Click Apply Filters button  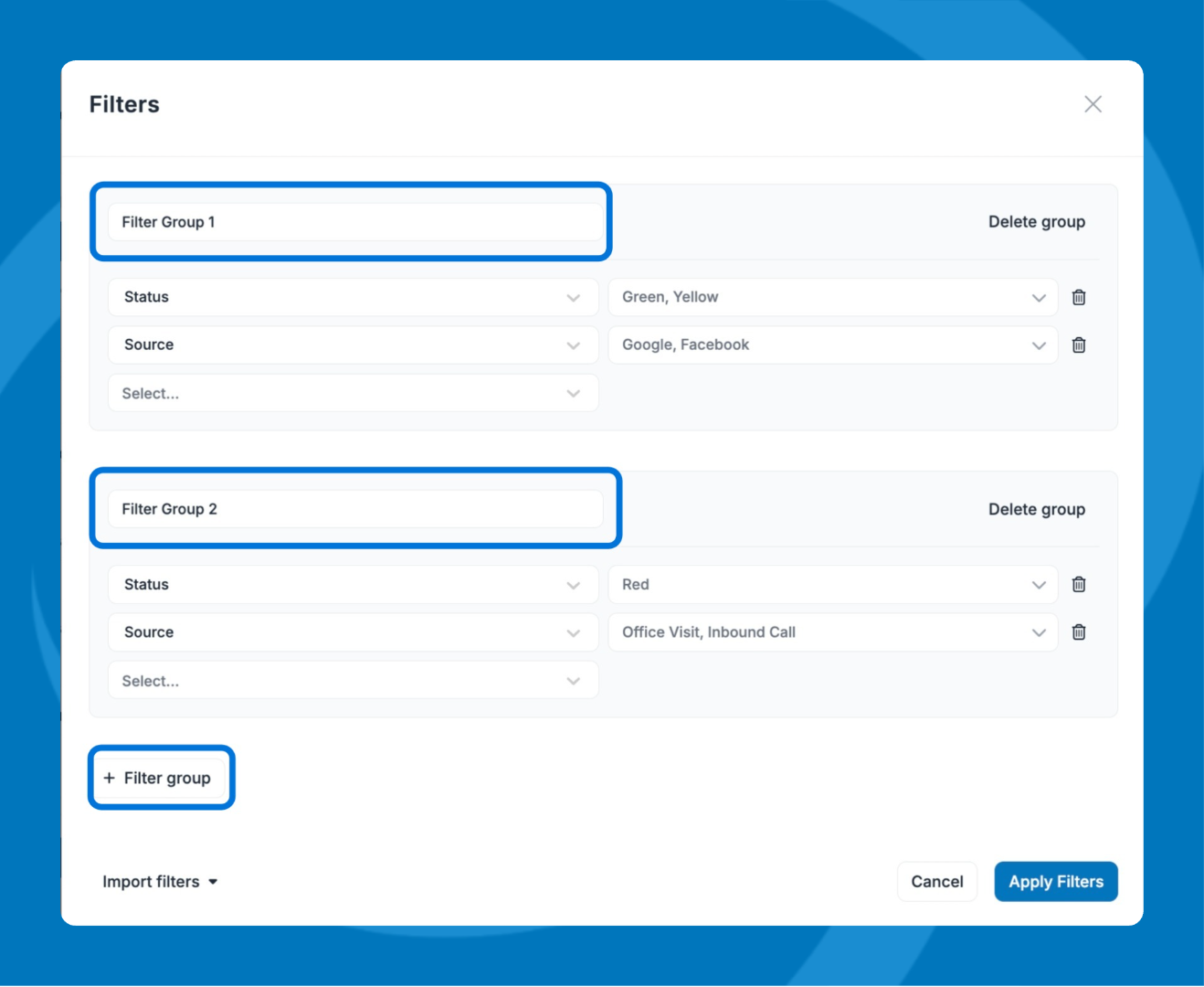[1055, 882]
